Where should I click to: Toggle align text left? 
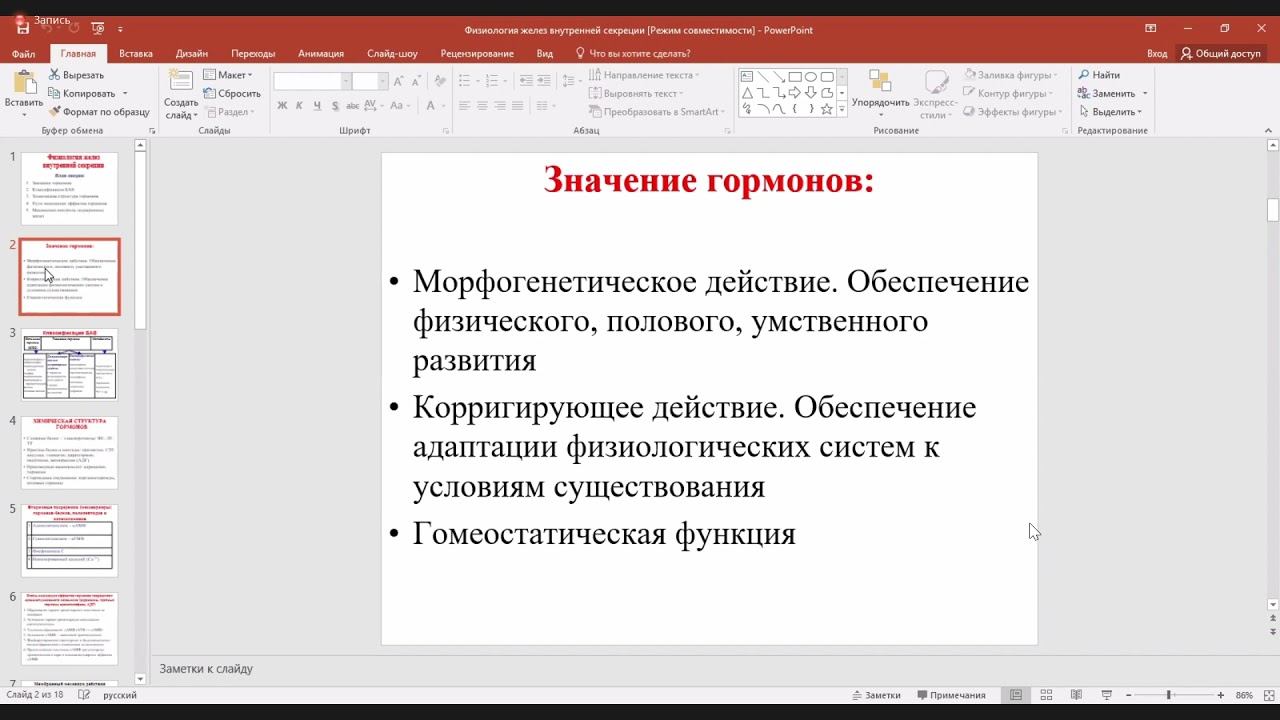tap(464, 105)
